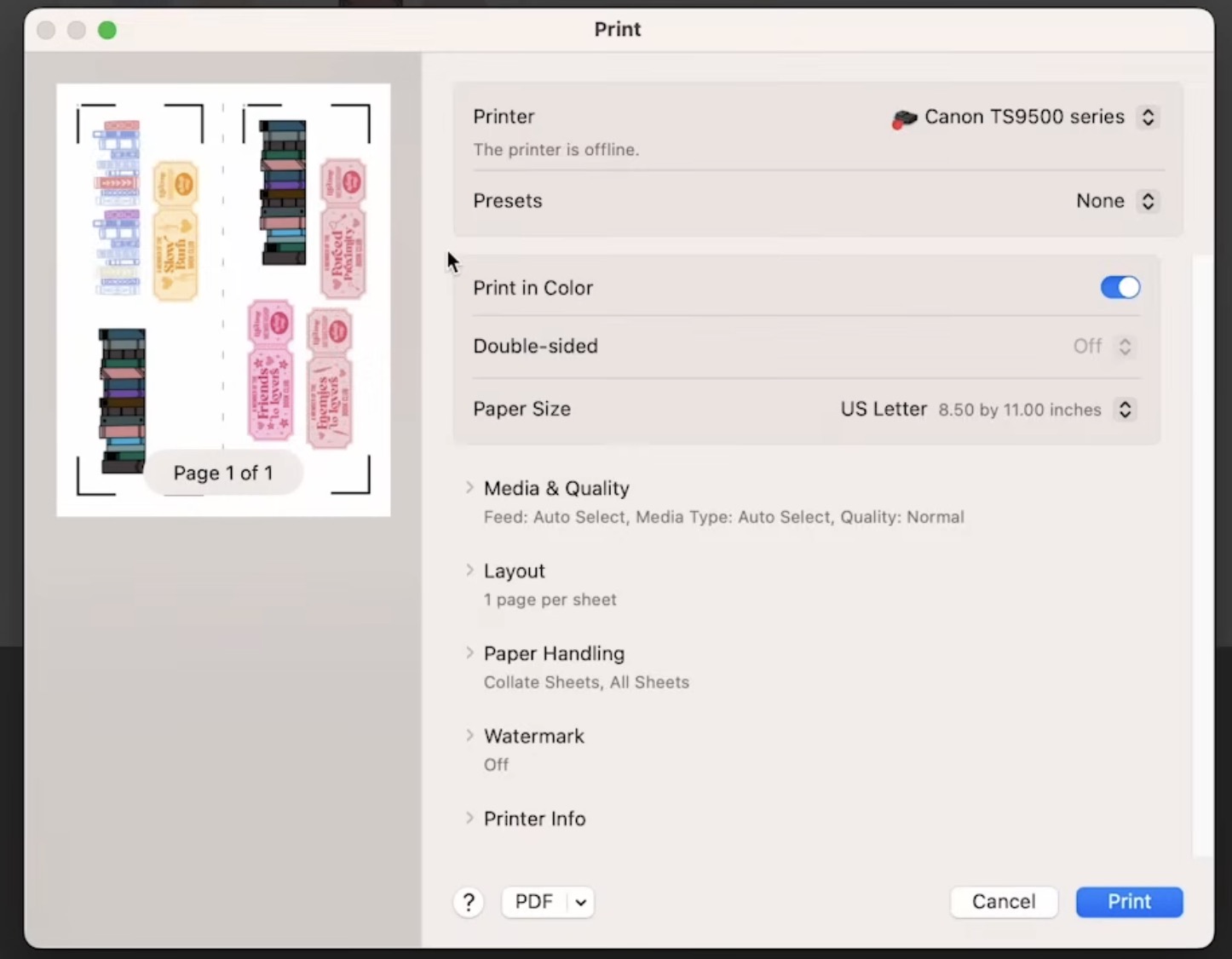Screen dimensions: 1232x959
Task: Open the Printer selection dropdown
Action: click(x=1148, y=118)
